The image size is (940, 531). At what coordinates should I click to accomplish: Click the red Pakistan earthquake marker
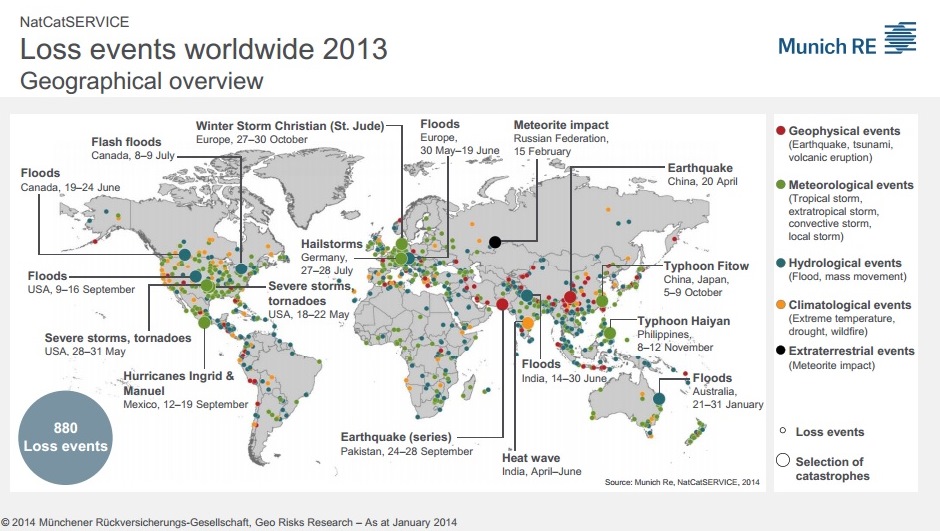[502, 304]
